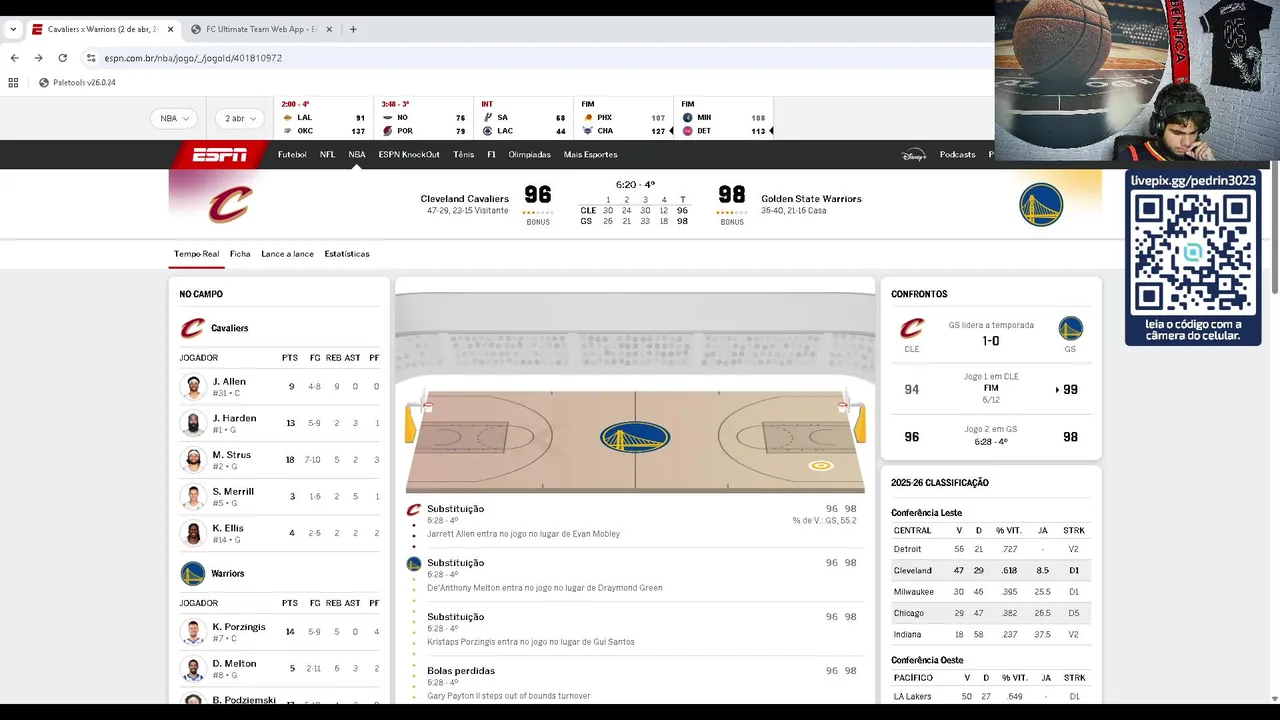Click the Detroit row in standings
1280x720 pixels.
pos(990,549)
